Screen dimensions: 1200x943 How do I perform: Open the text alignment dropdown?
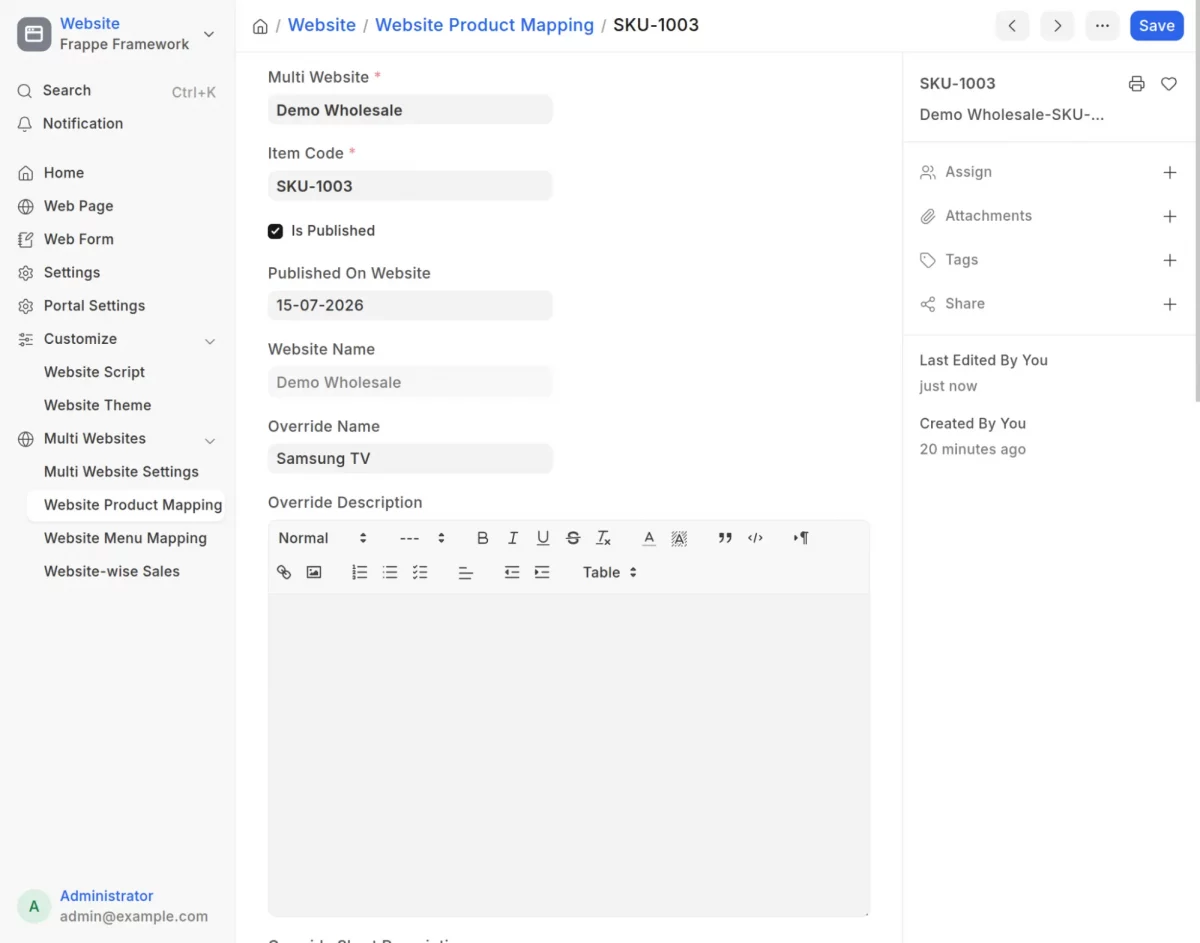point(466,572)
